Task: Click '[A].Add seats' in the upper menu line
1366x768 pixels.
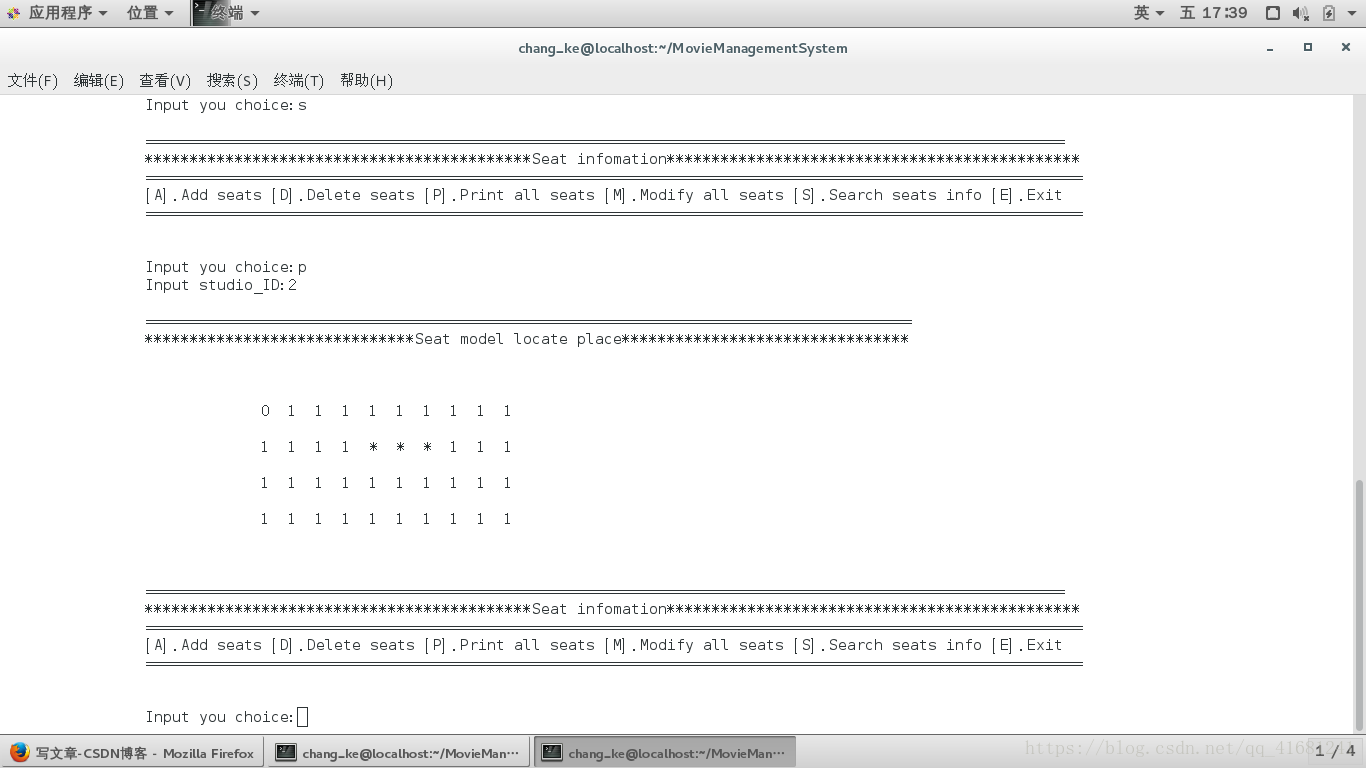Action: click(203, 195)
